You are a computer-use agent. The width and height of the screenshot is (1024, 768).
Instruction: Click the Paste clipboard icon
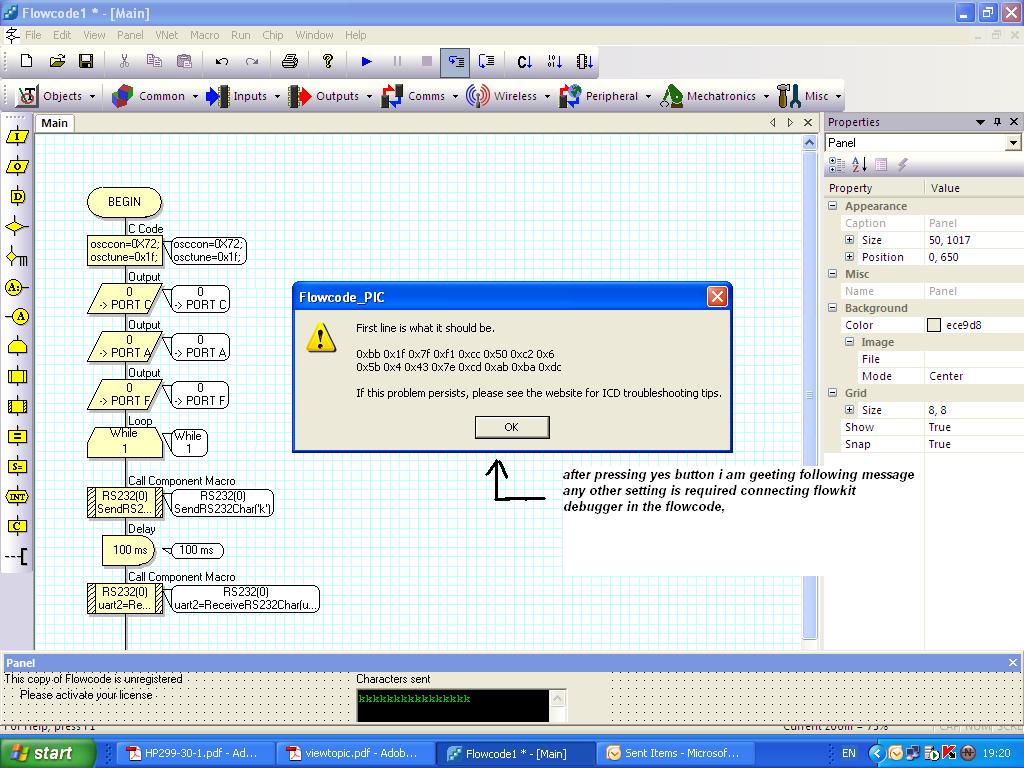tap(184, 61)
